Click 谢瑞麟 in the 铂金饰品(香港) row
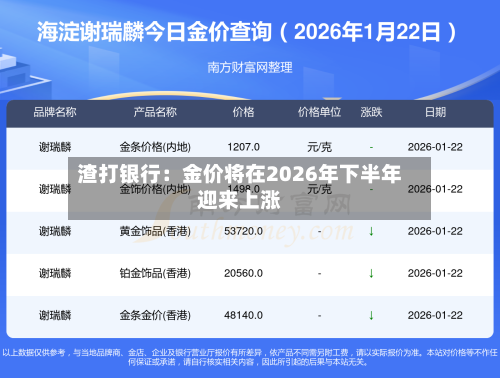The height and width of the screenshot is (378, 500). point(55,273)
